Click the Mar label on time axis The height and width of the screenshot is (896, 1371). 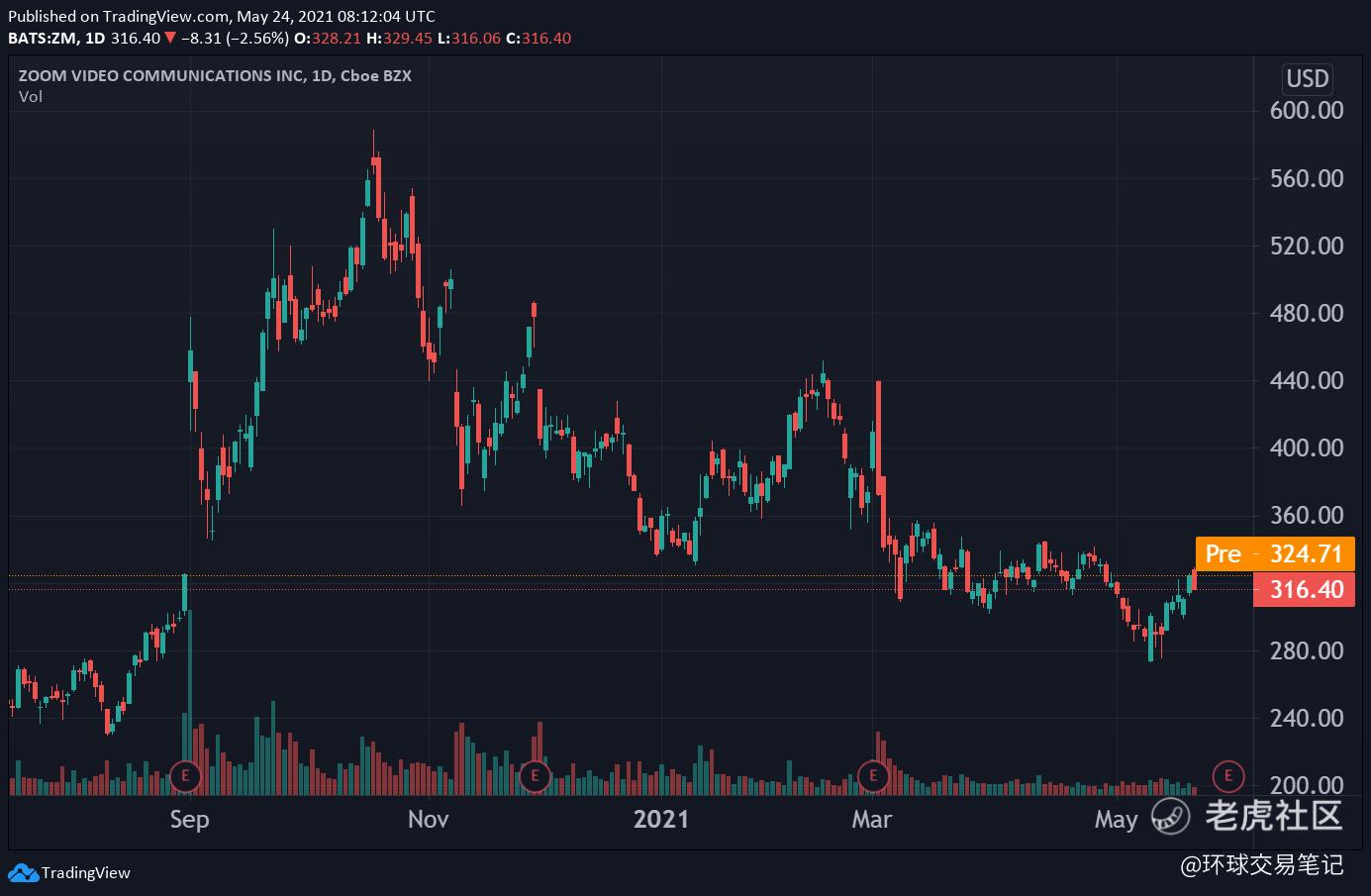[x=872, y=820]
